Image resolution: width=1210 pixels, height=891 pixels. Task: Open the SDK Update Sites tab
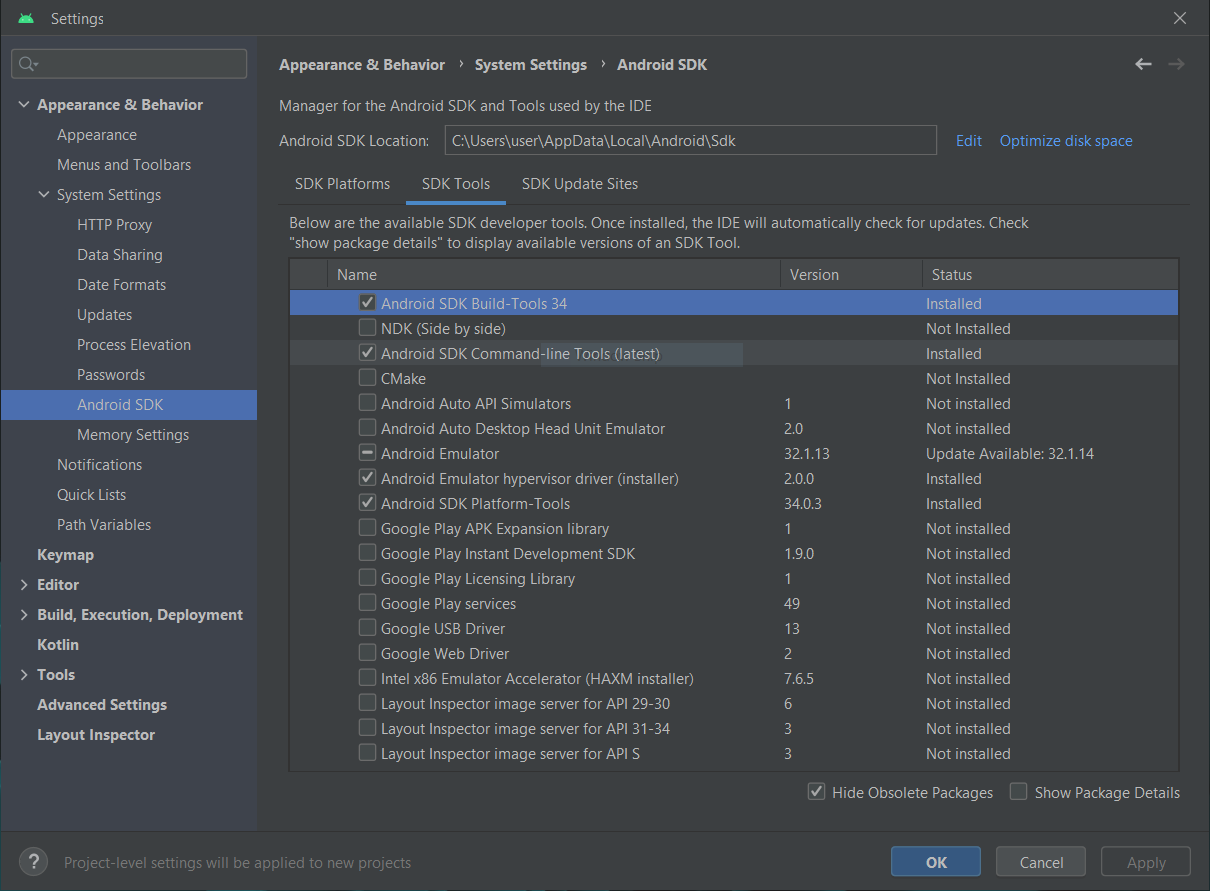point(579,184)
